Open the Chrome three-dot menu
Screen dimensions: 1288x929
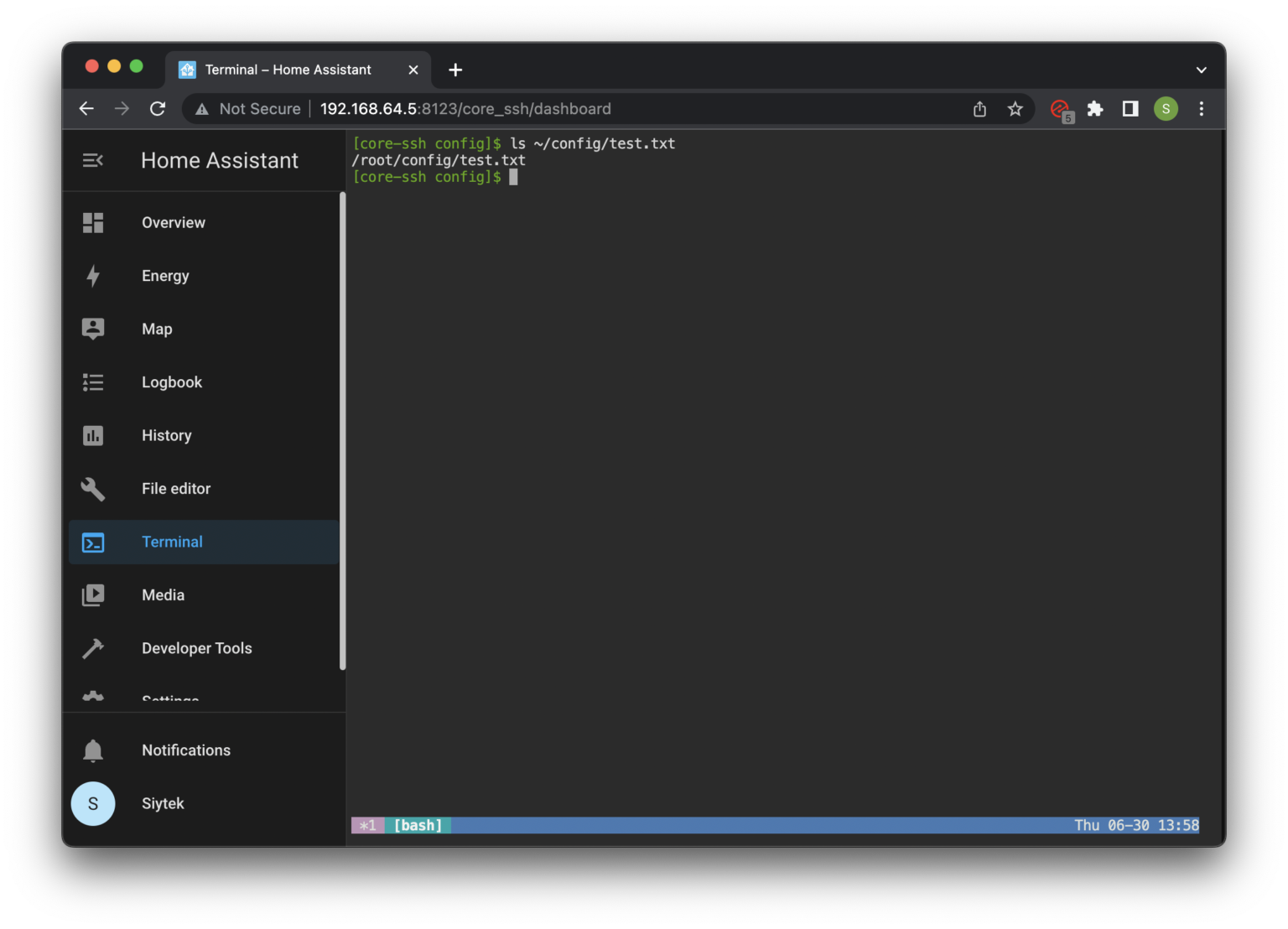pyautogui.click(x=1201, y=108)
